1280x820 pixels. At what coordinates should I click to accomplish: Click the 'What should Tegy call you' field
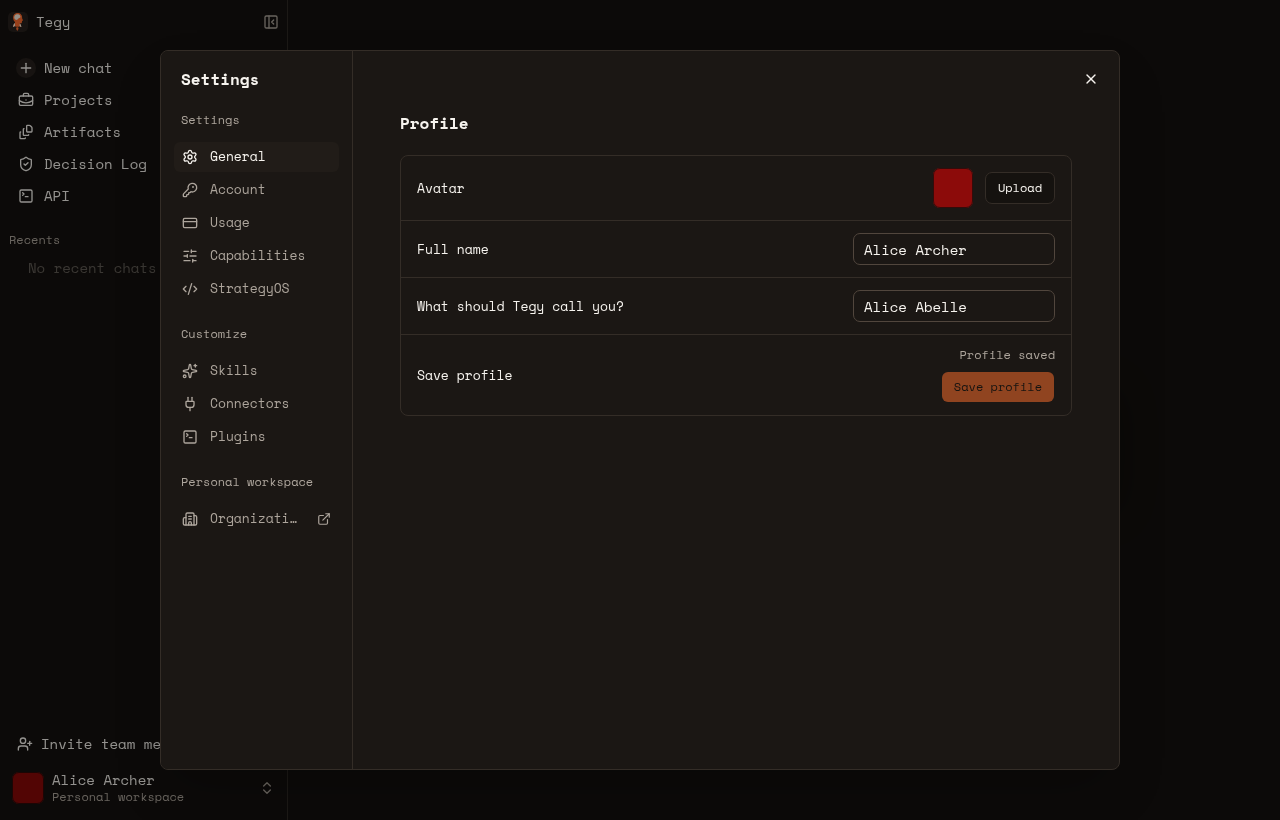954,306
